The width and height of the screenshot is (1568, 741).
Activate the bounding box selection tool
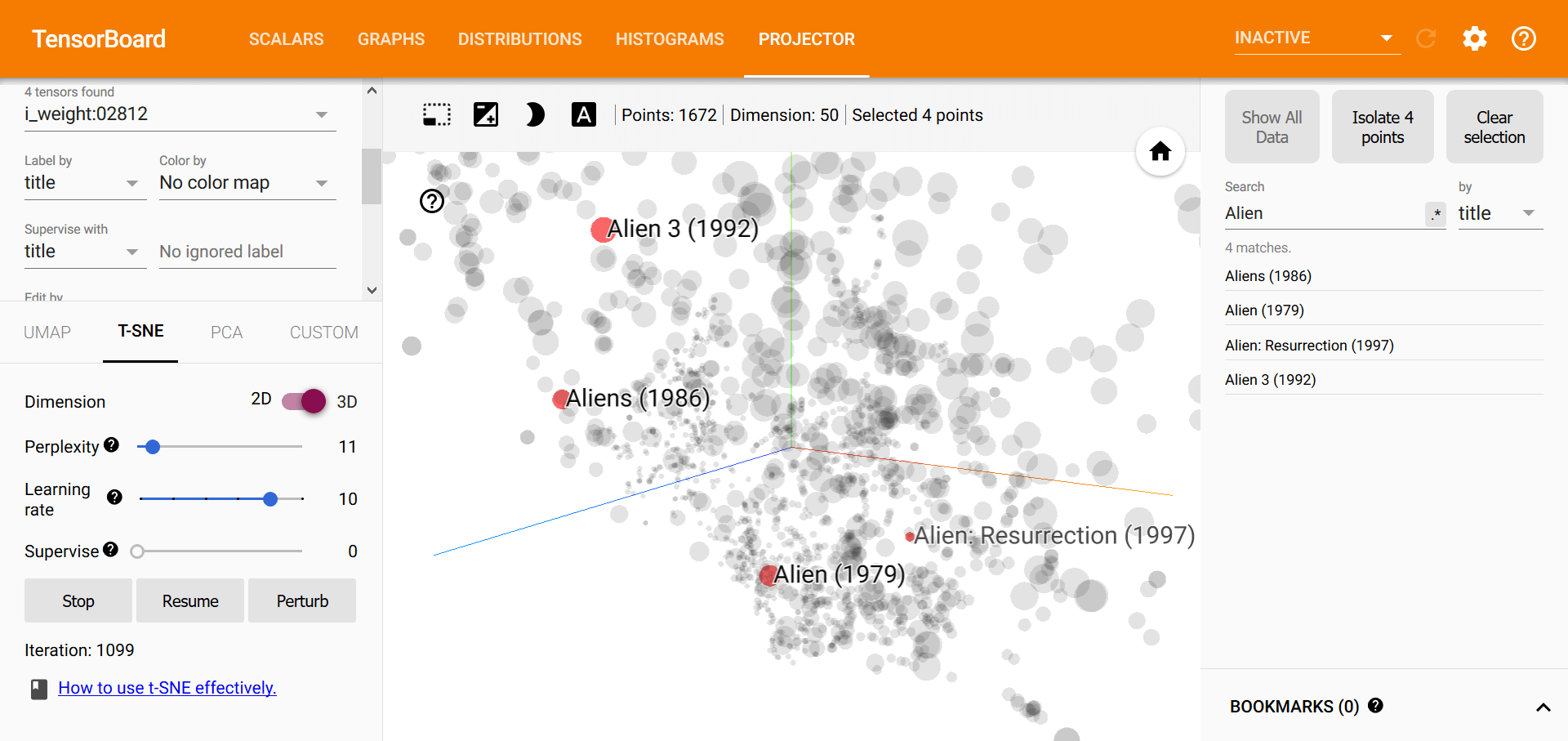point(437,115)
